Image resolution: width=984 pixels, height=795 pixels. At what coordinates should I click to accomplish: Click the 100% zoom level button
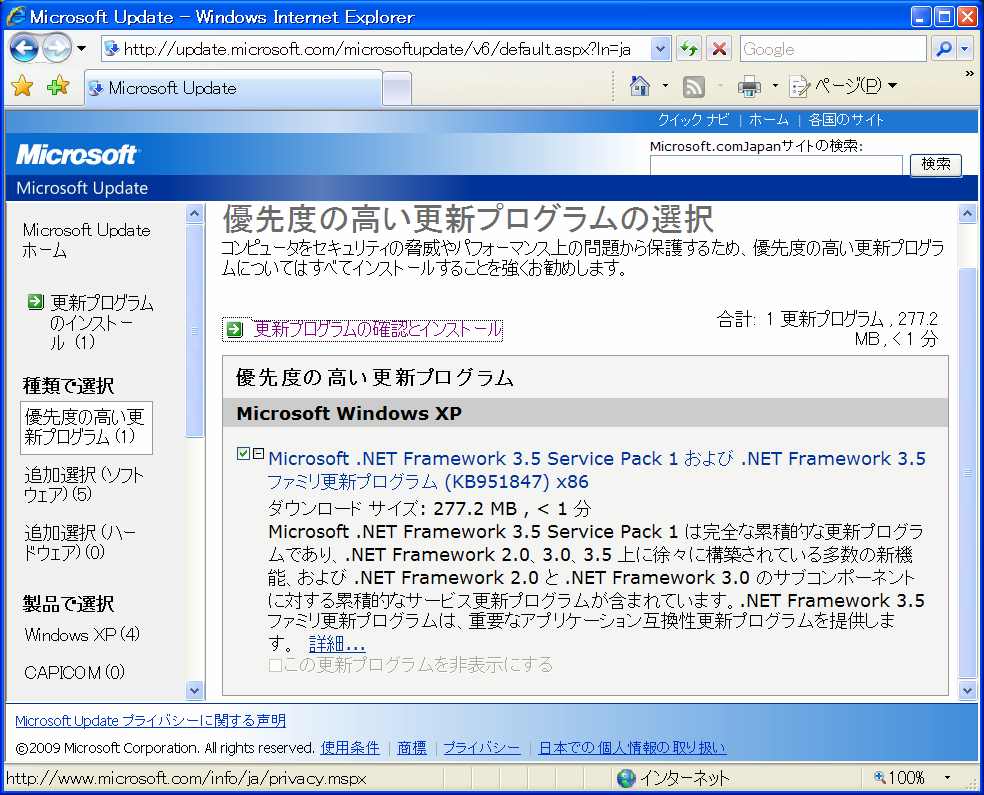click(901, 779)
